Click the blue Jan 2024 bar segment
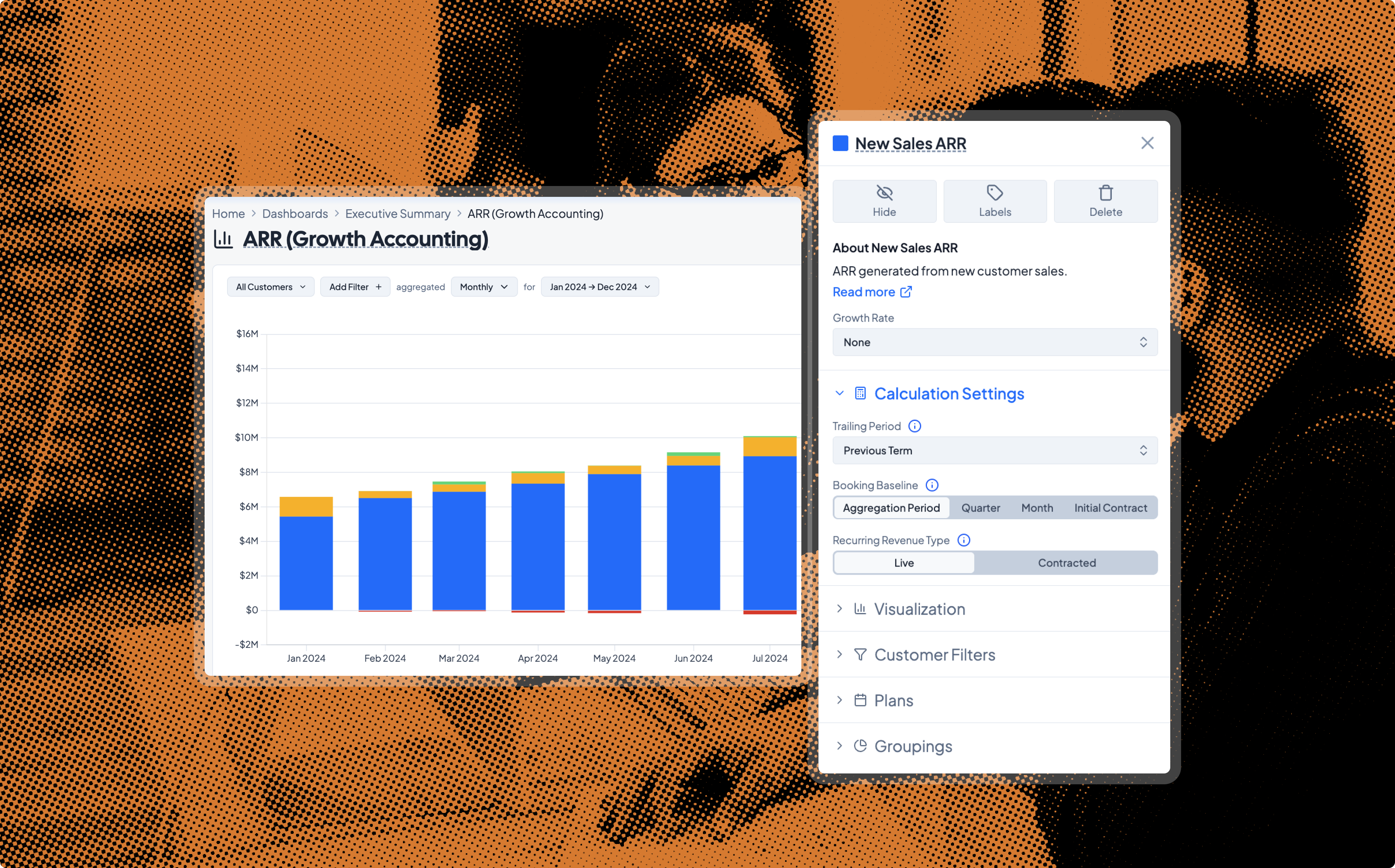This screenshot has height=868, width=1395. (306, 563)
